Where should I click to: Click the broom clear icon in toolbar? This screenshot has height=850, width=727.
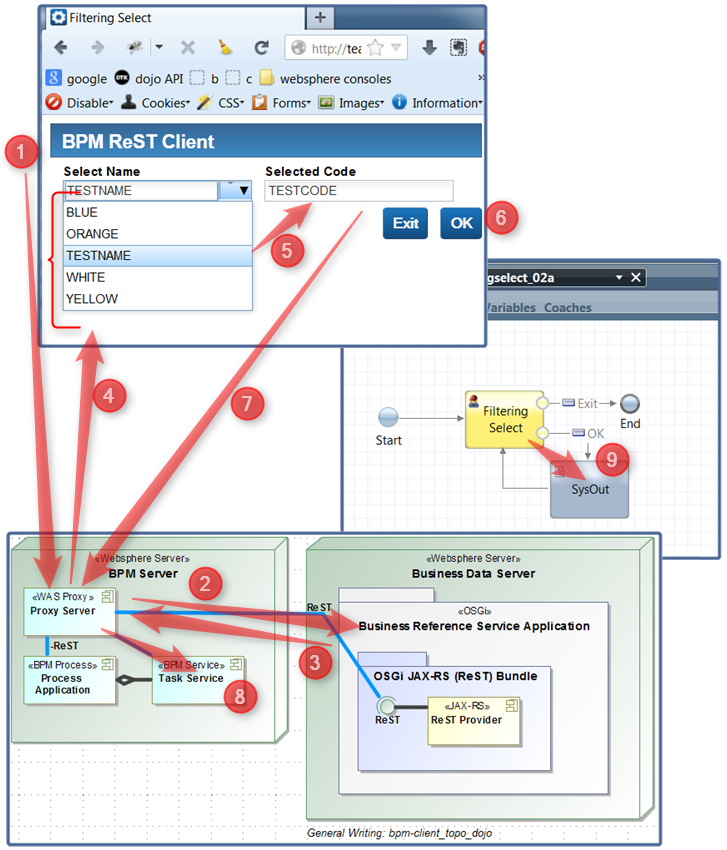pyautogui.click(x=225, y=47)
